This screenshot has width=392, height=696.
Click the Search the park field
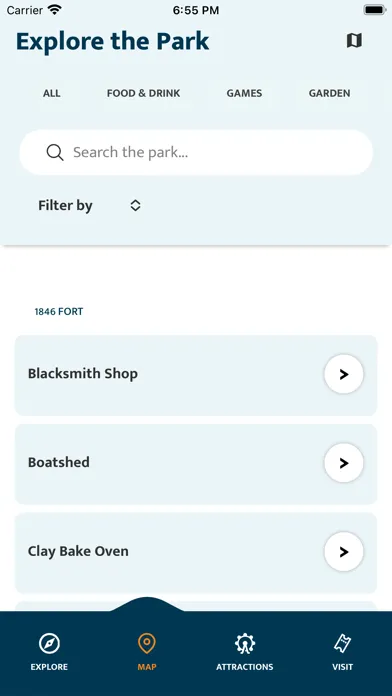(196, 153)
